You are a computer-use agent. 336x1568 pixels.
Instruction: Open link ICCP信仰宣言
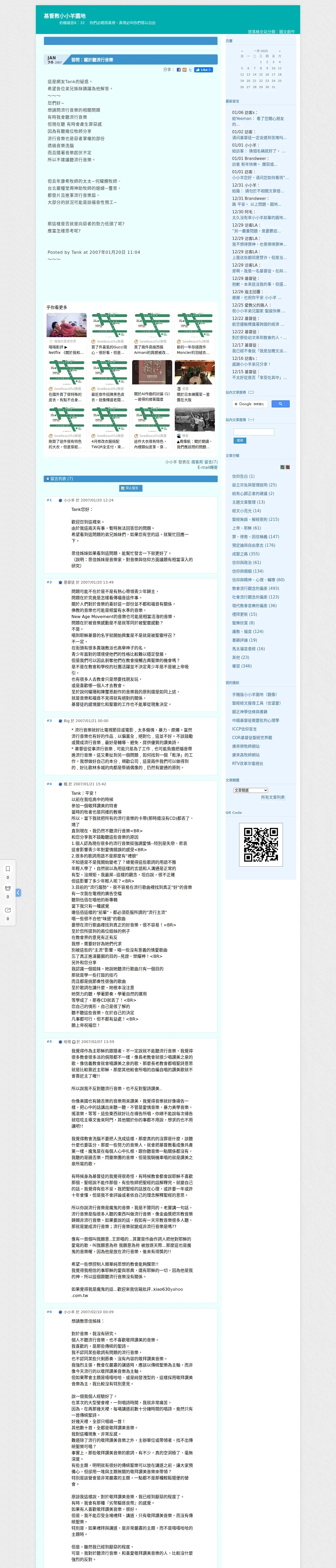click(x=244, y=729)
